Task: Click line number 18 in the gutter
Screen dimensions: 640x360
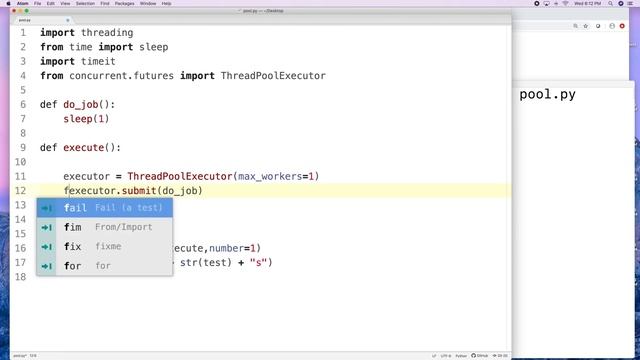Action: (x=20, y=277)
